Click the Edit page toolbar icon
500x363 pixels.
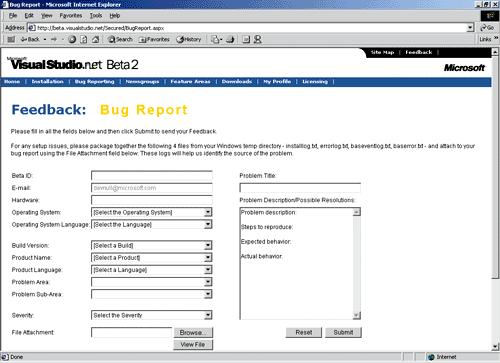pos(246,39)
